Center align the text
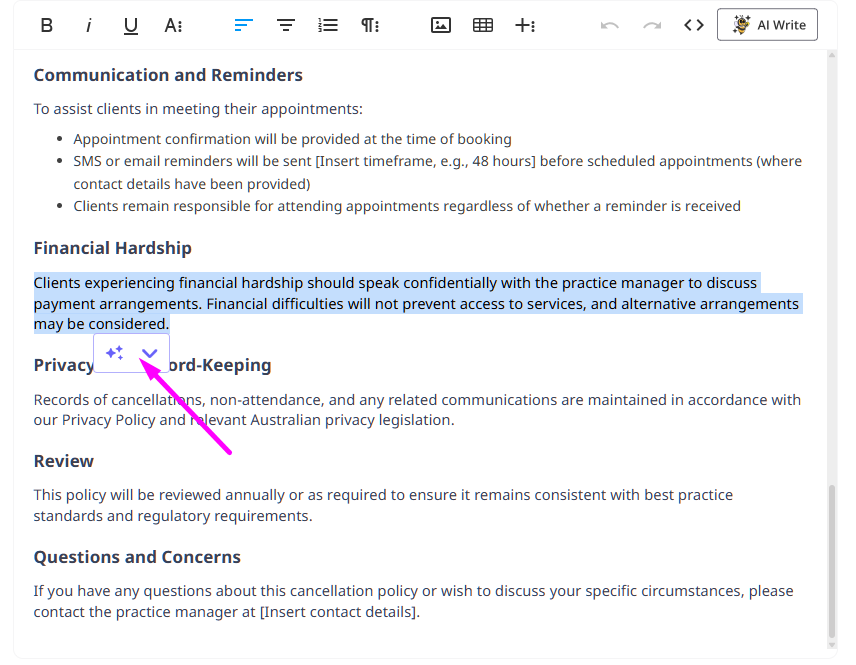 (x=286, y=25)
